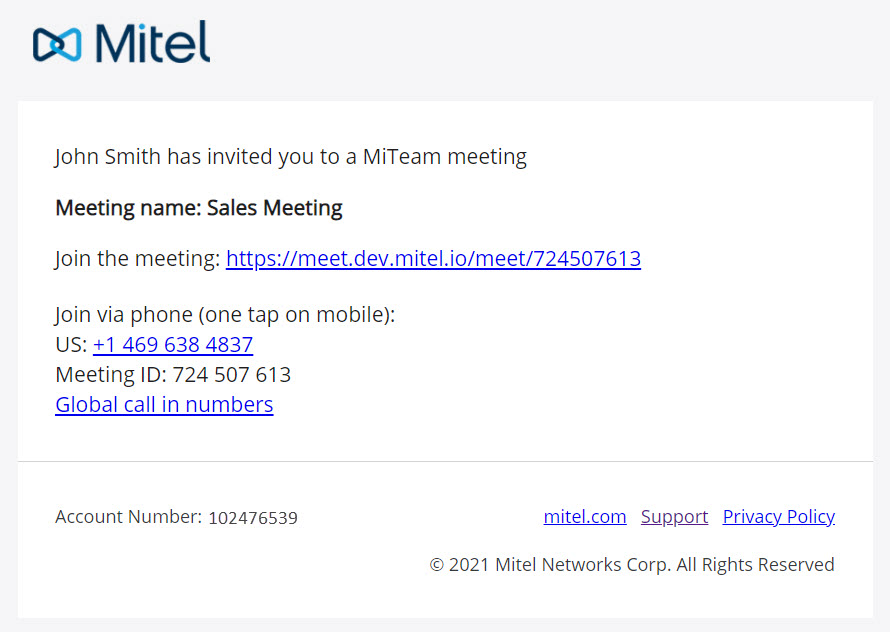Image resolution: width=890 pixels, height=632 pixels.
Task: Click the 'All Rights Reserved' footer text
Action: tap(755, 564)
